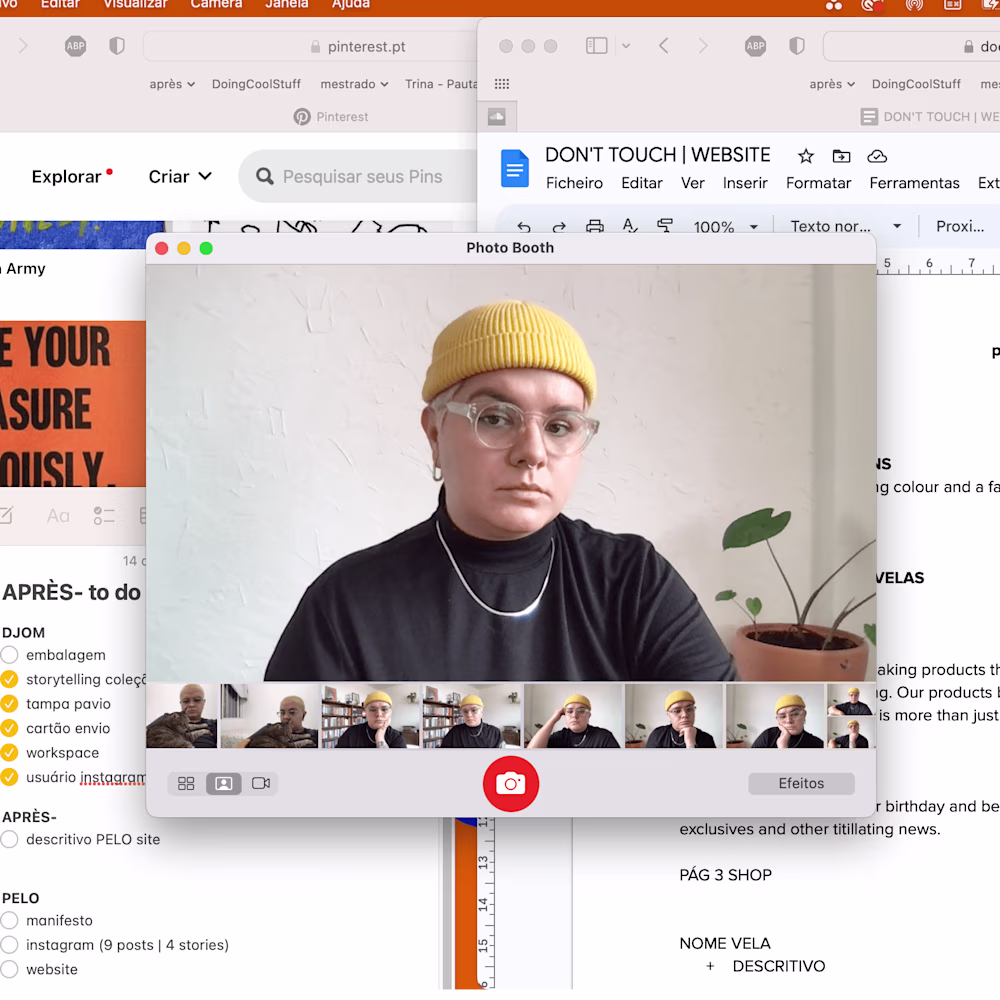Click spell check icon in Docs toolbar
This screenshot has height=1000, width=1000.
click(x=629, y=226)
